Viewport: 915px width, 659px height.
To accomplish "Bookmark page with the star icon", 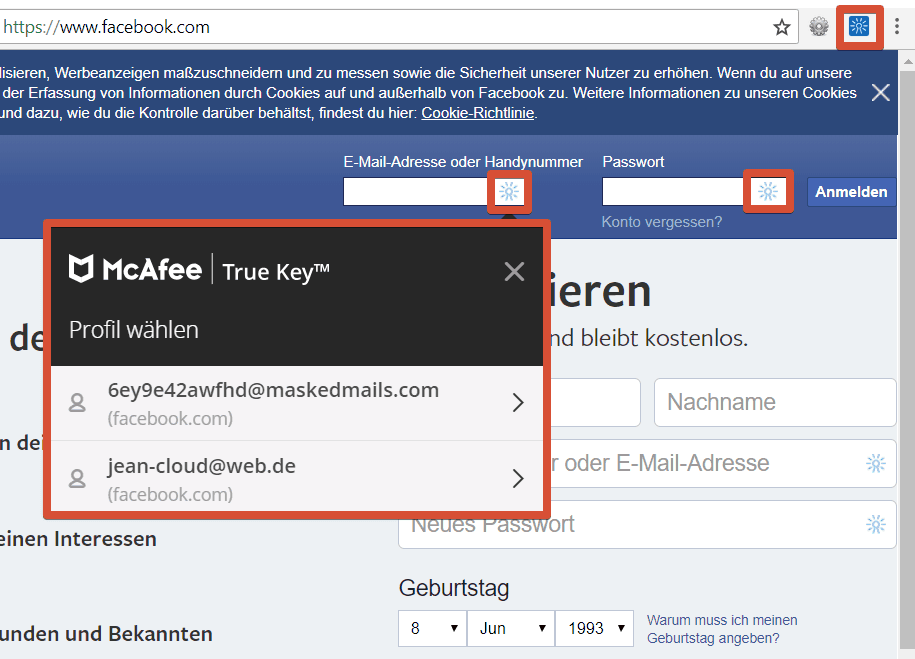I will tap(781, 27).
